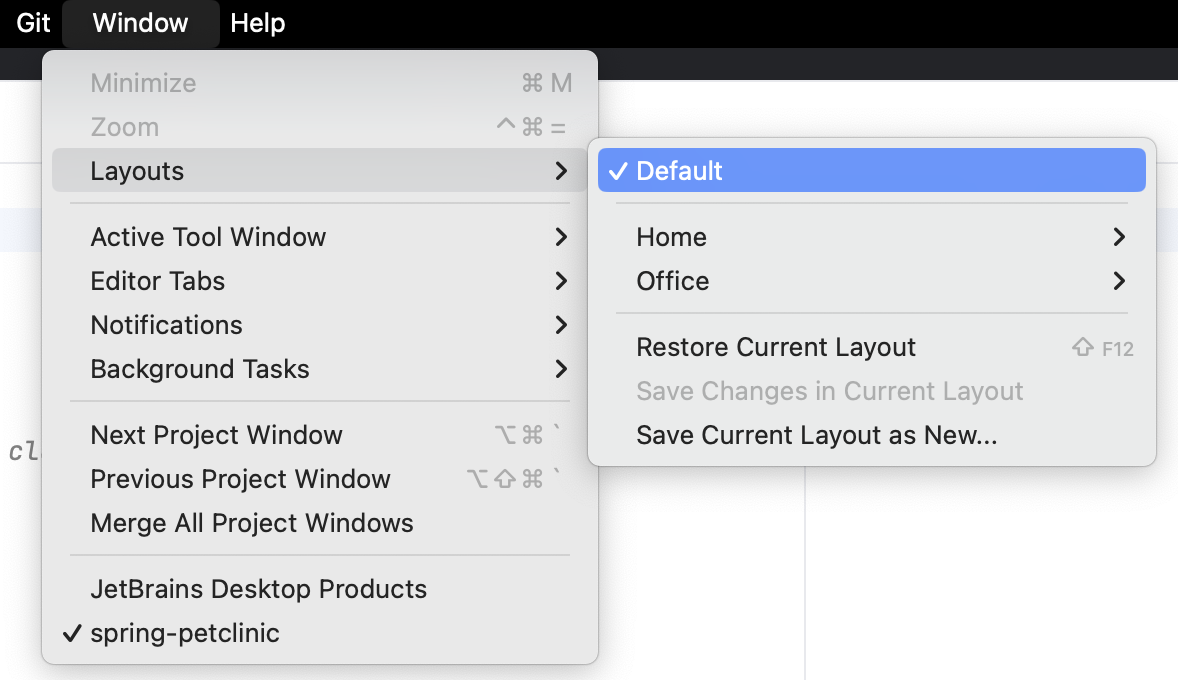Expand the Active Tool Window submenu

point(208,237)
